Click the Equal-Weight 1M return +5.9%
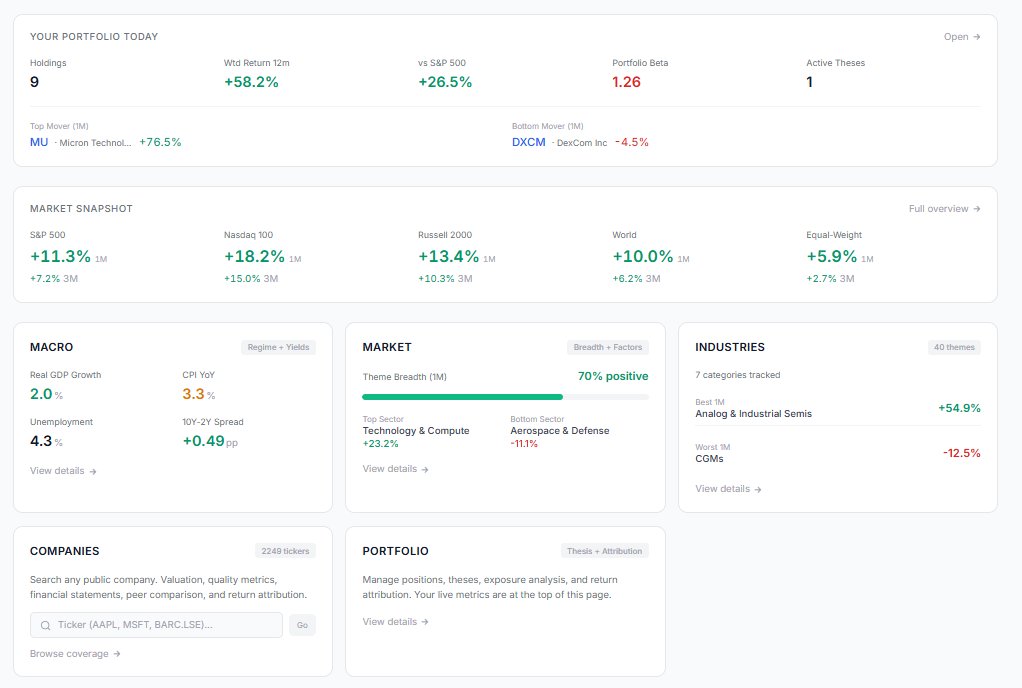The width and height of the screenshot is (1022, 688). coord(832,257)
